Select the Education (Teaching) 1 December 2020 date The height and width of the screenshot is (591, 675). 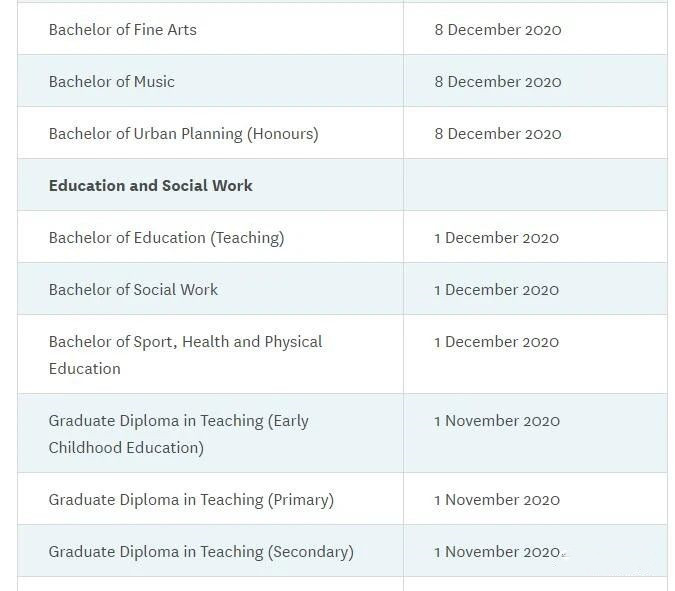[x=497, y=238]
